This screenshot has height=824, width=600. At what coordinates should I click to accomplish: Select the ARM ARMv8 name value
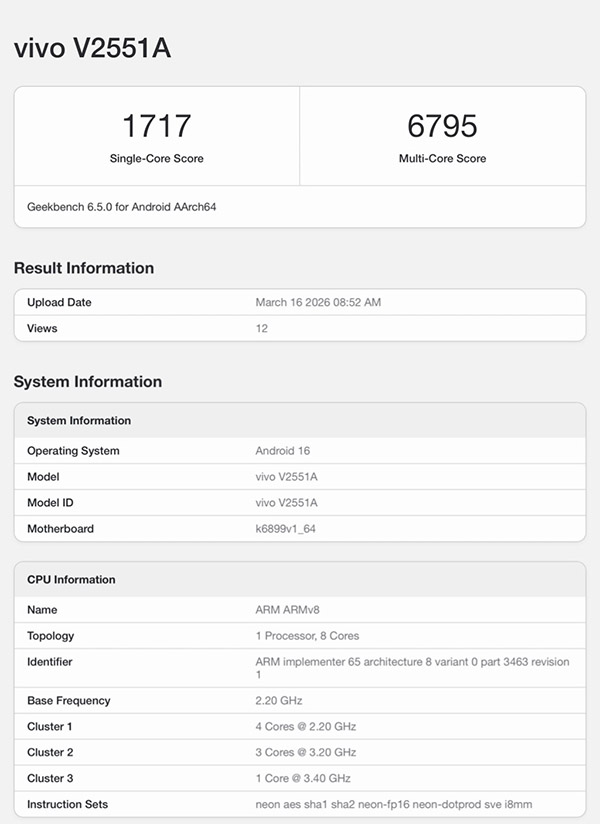[287, 610]
